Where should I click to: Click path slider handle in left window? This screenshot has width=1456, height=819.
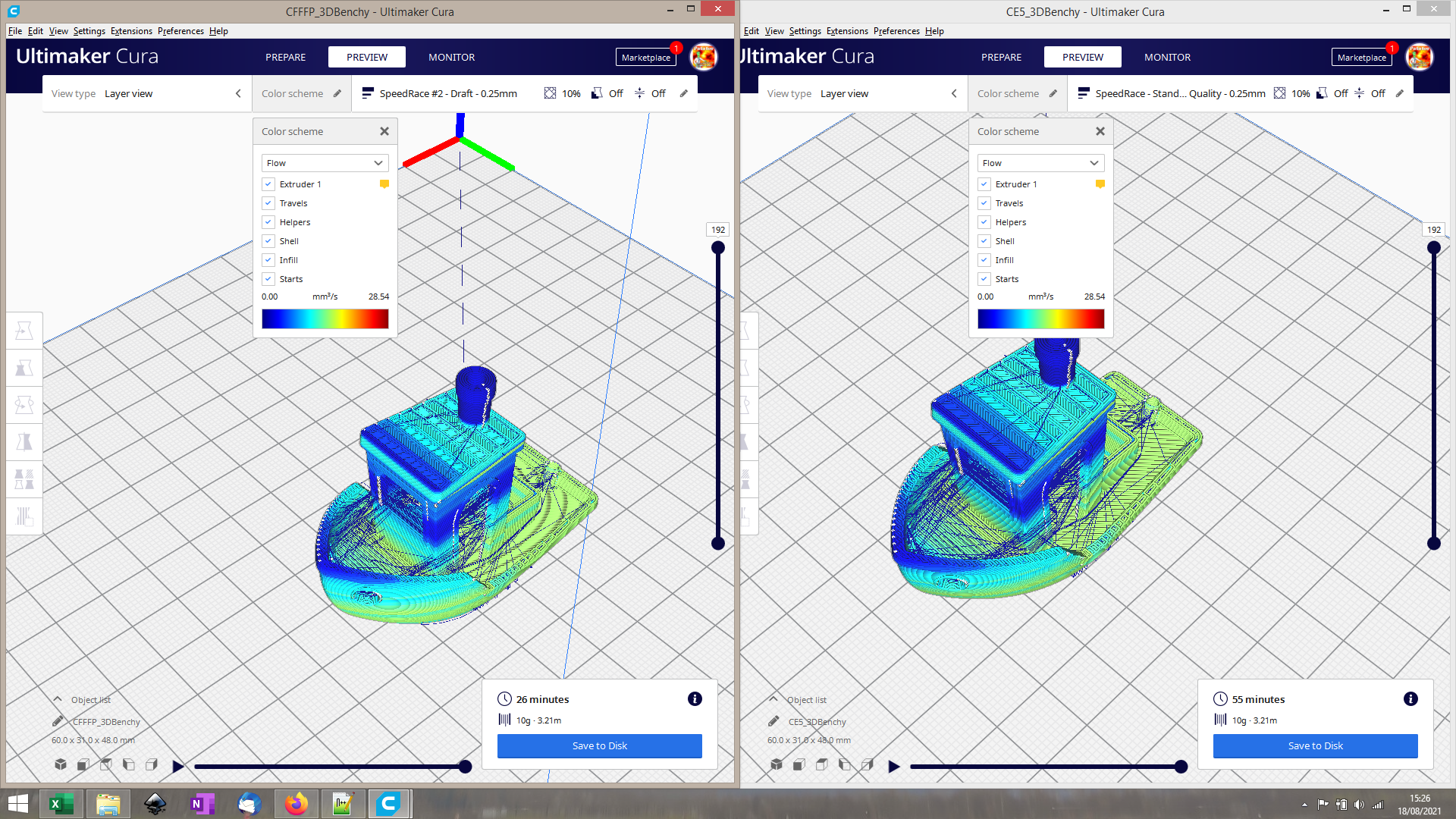point(466,767)
